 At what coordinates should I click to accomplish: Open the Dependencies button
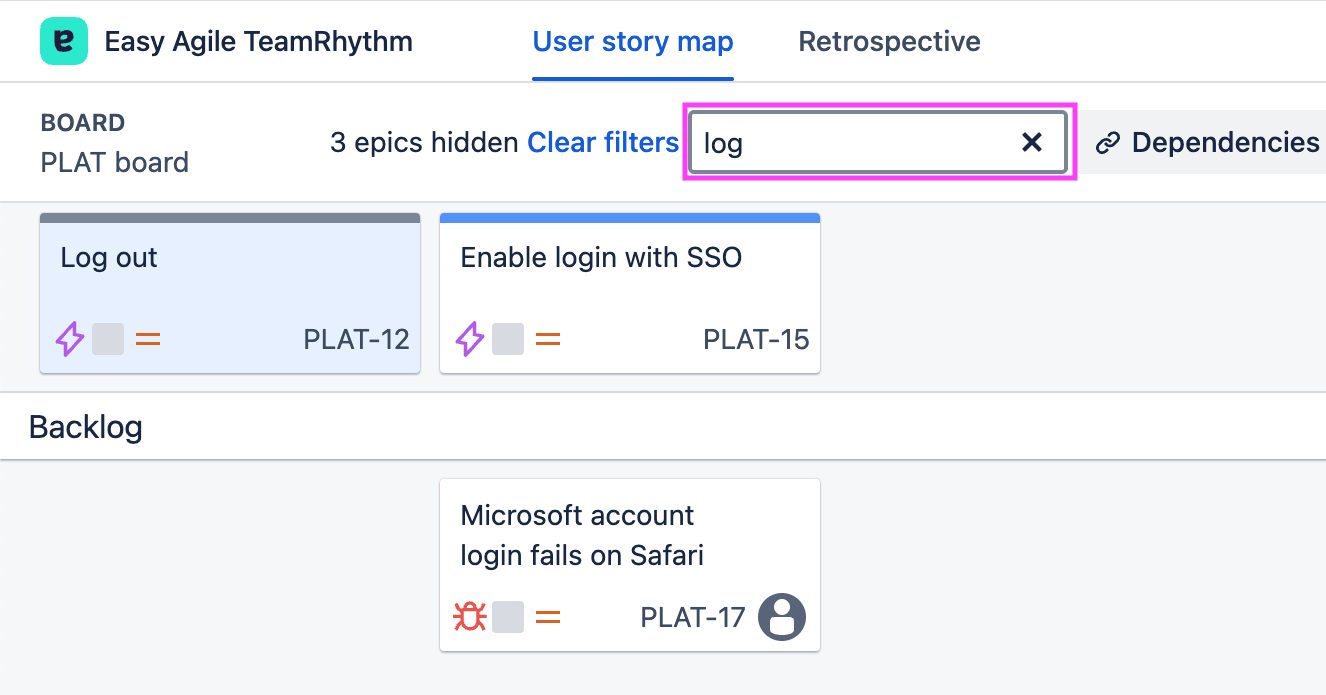click(1208, 143)
